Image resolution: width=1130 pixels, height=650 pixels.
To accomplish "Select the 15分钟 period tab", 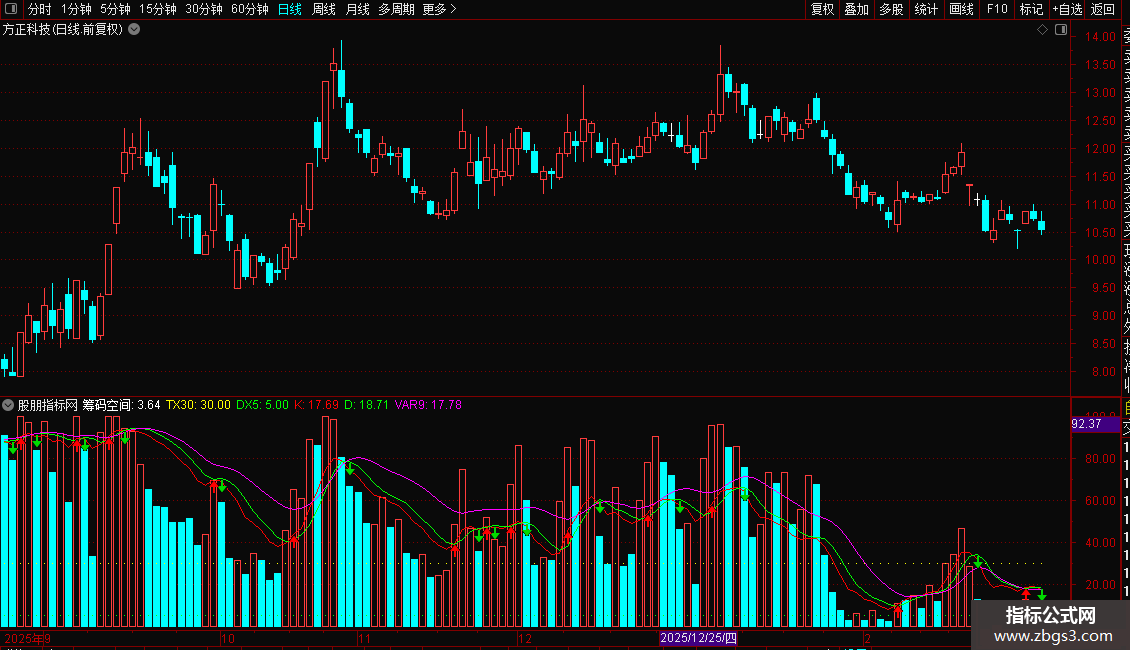I will point(157,9).
